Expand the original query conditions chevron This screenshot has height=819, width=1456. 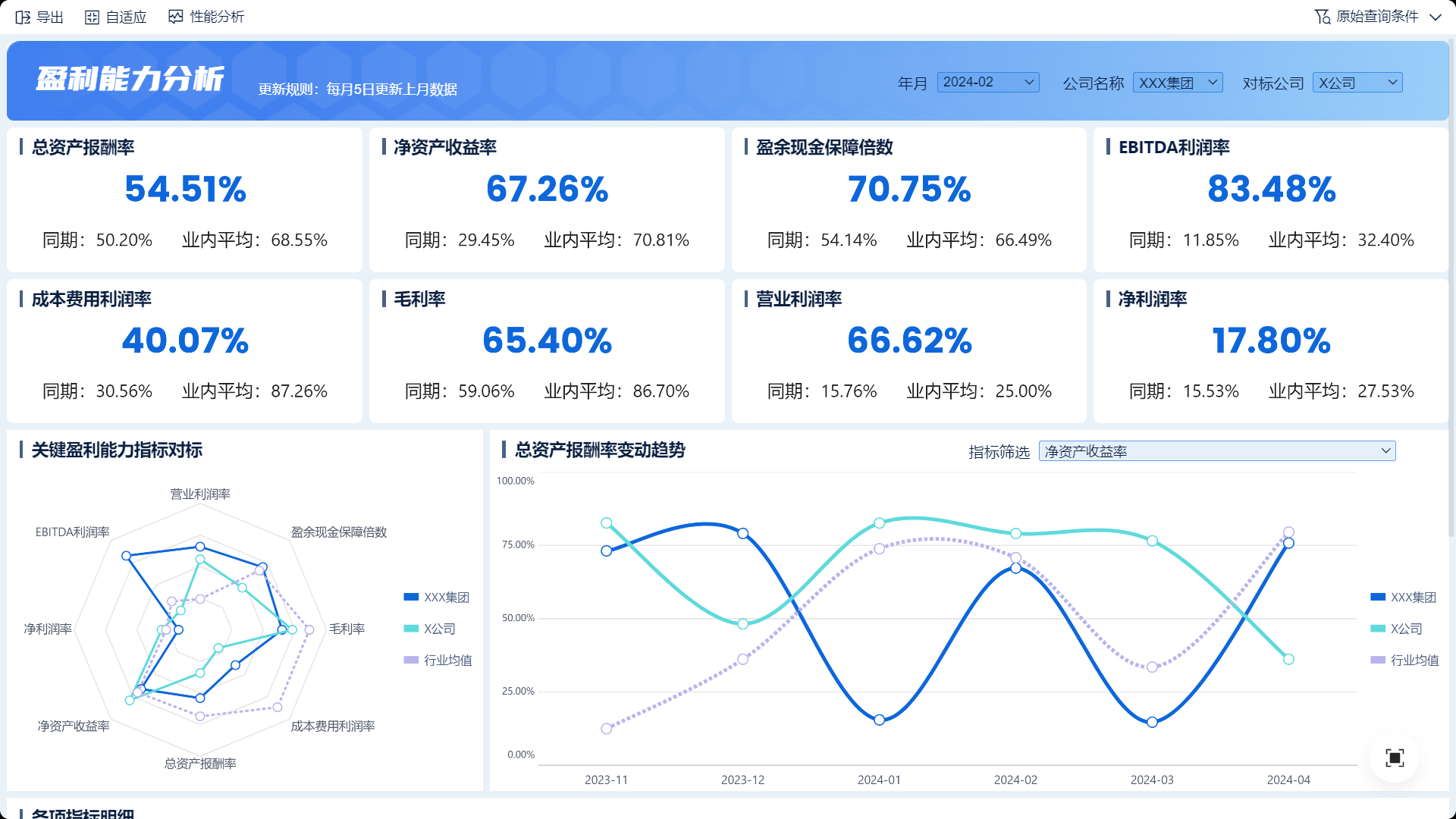coord(1435,17)
